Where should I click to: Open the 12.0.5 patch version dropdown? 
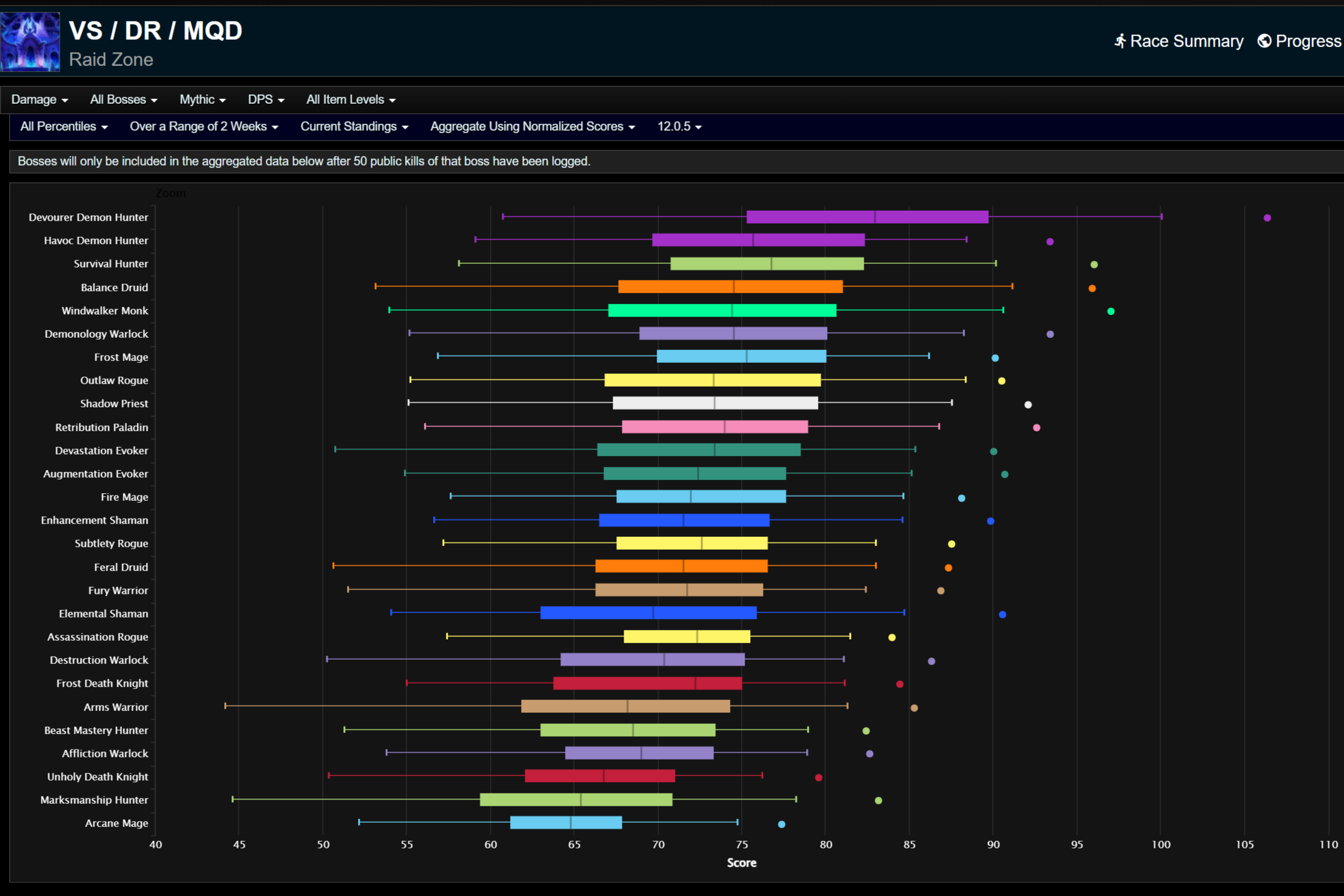coord(679,126)
